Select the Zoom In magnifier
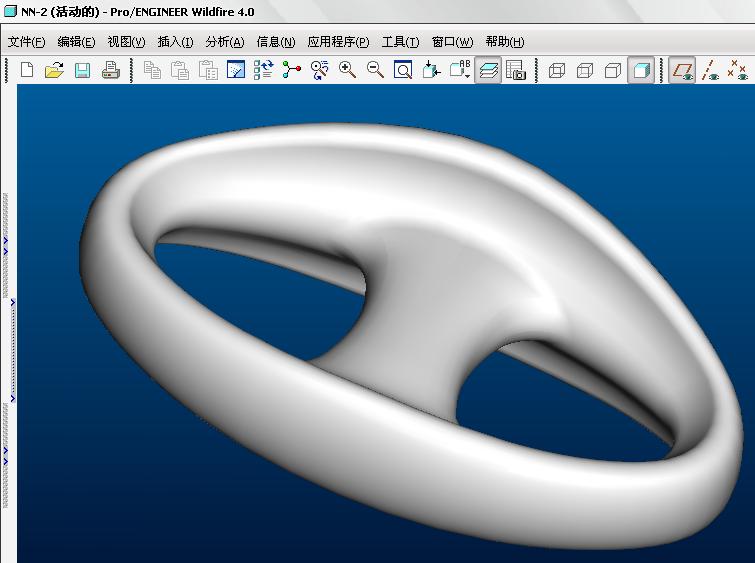 (347, 70)
